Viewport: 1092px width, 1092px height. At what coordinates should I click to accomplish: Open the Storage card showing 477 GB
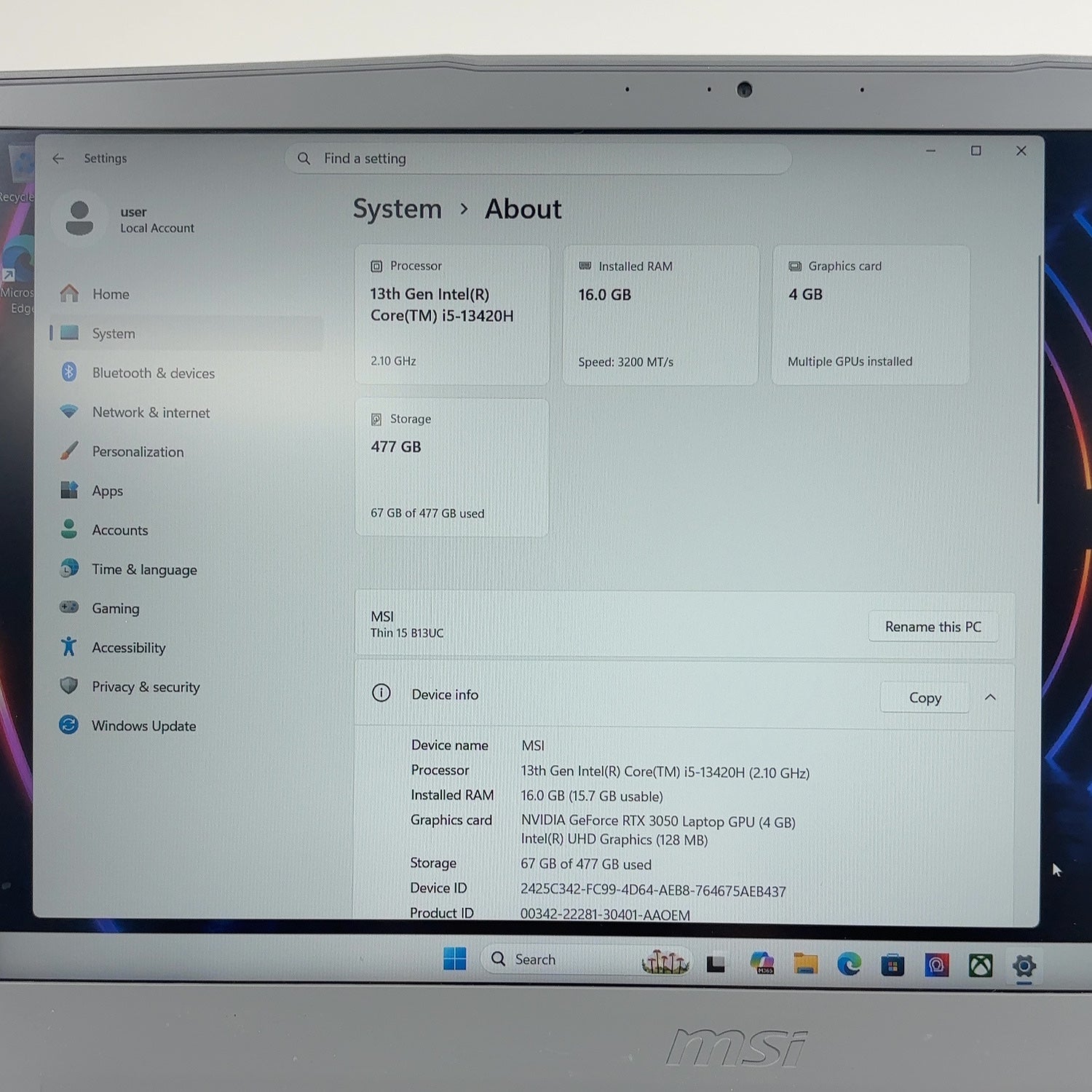(x=452, y=467)
